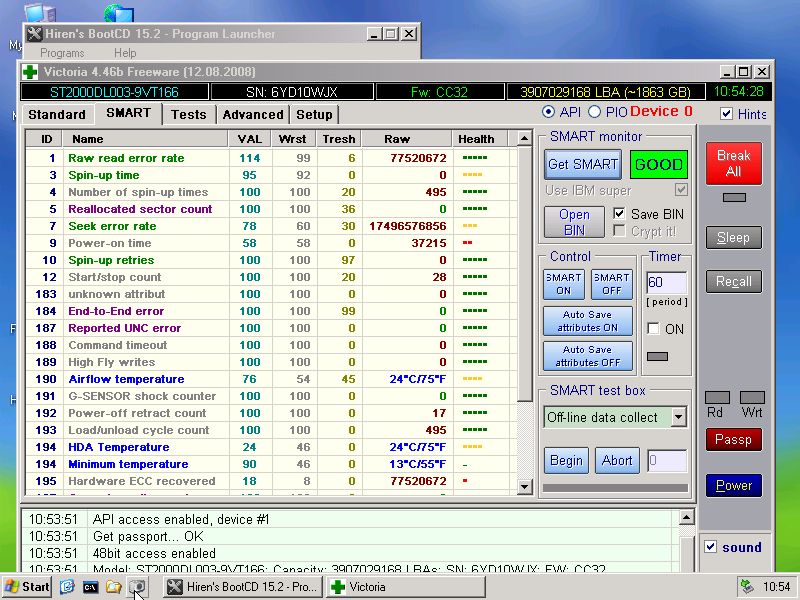Launch command prompt quick launch icon
This screenshot has width=800, height=600.
(90, 587)
